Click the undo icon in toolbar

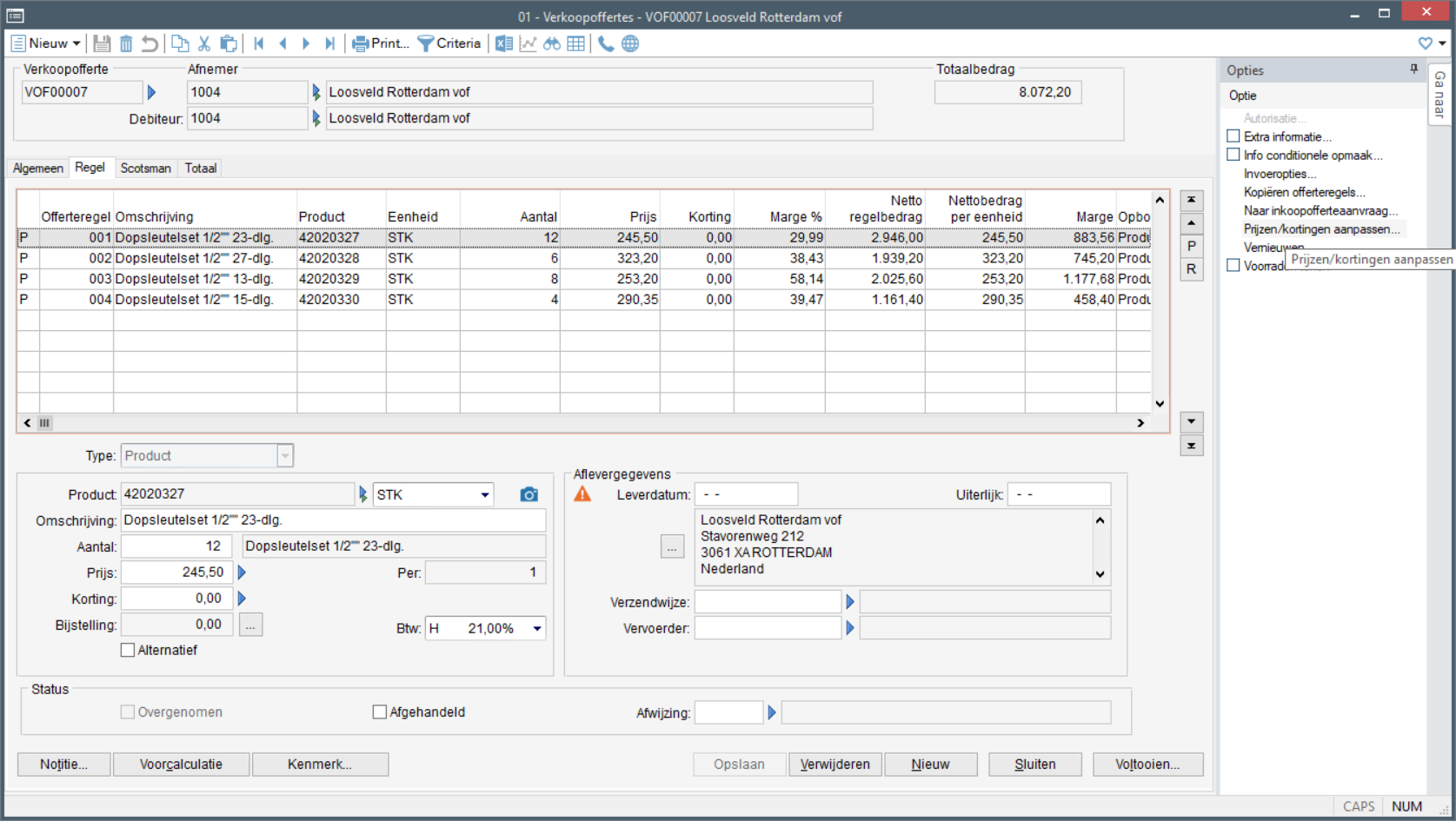pos(150,43)
